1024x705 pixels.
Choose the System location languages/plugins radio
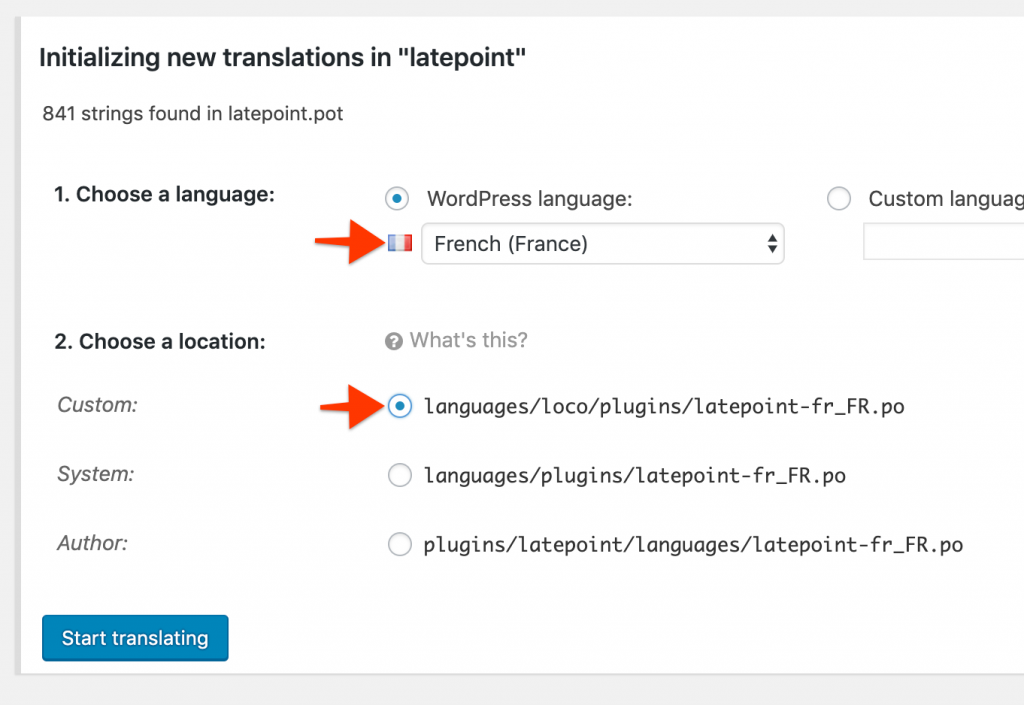(x=400, y=475)
